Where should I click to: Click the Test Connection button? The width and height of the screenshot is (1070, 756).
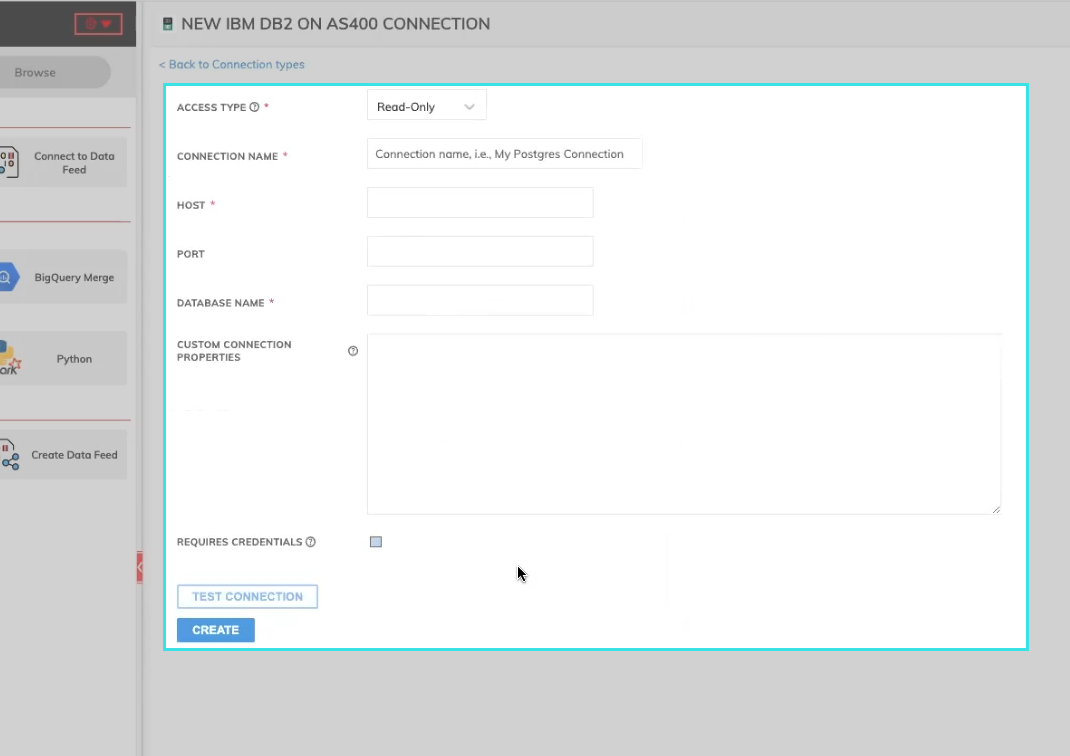247,596
